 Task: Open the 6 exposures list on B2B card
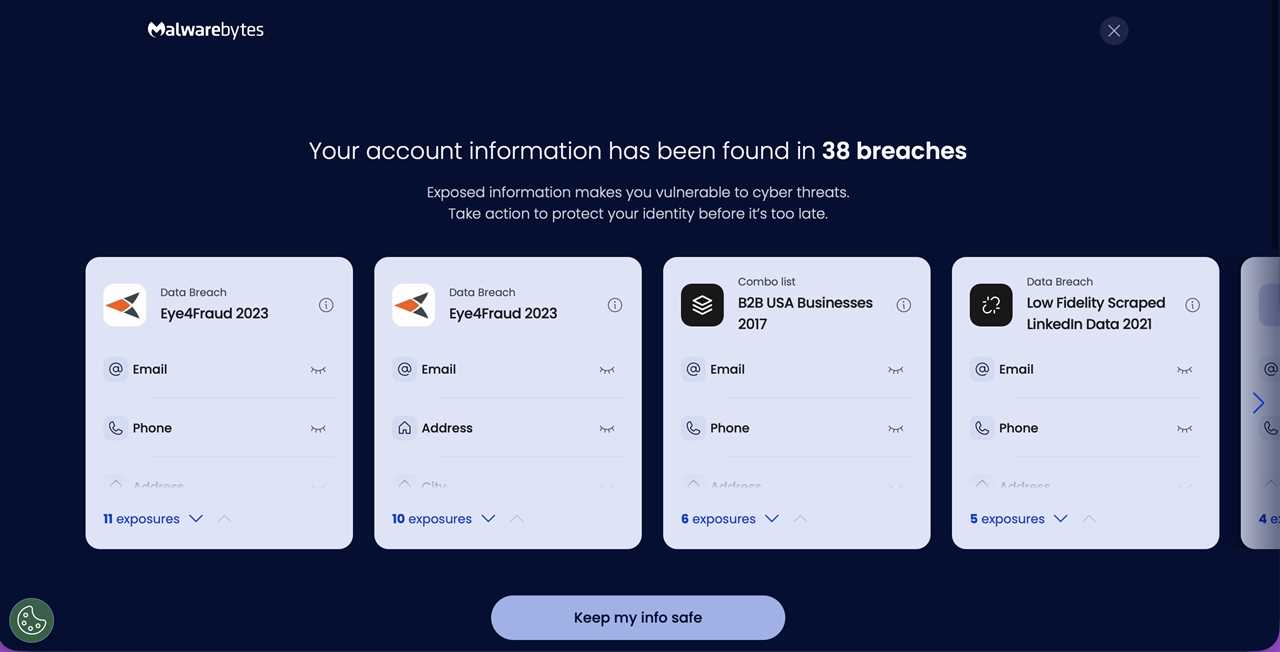[x=771, y=518]
